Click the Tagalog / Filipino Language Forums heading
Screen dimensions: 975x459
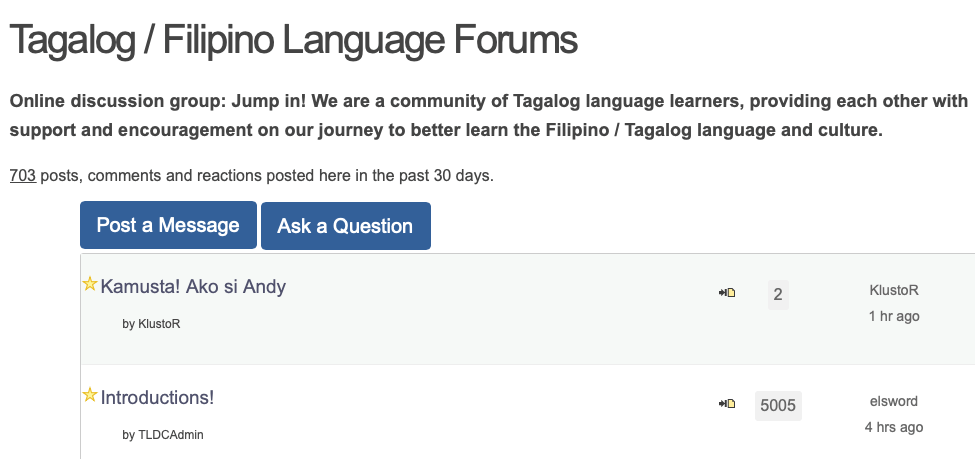click(293, 40)
